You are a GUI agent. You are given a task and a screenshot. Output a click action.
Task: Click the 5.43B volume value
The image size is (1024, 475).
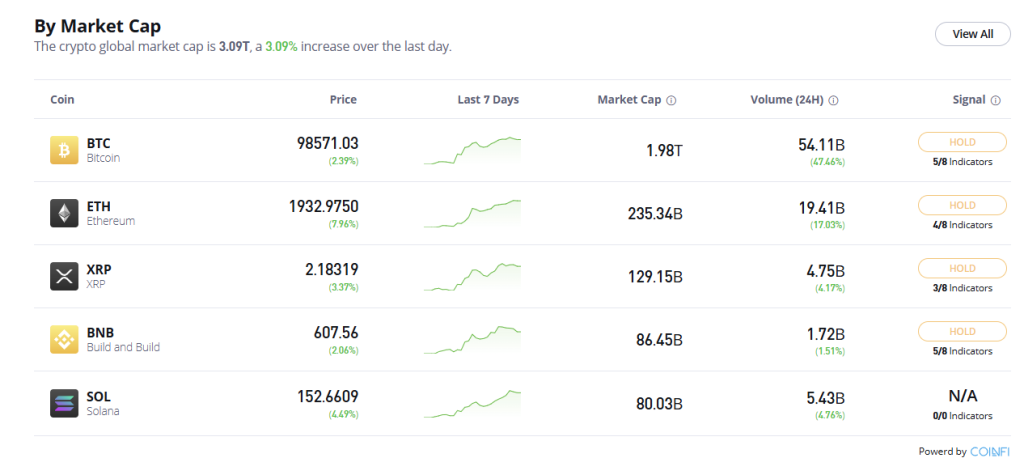(825, 398)
